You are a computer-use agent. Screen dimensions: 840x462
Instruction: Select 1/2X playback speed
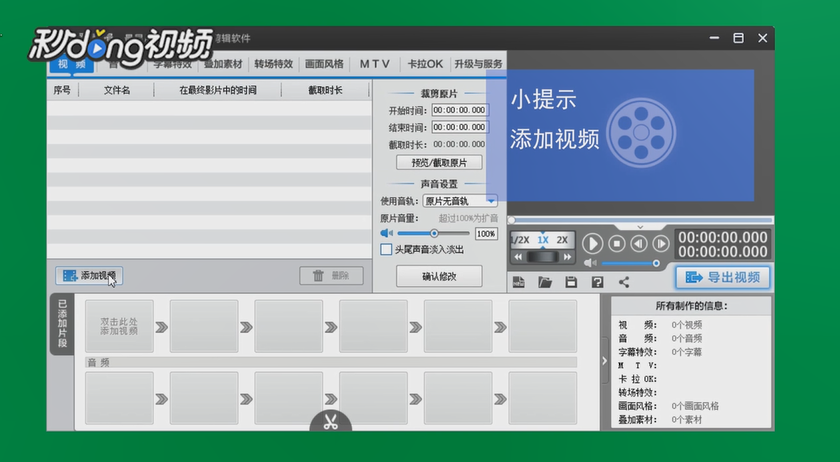tap(520, 240)
